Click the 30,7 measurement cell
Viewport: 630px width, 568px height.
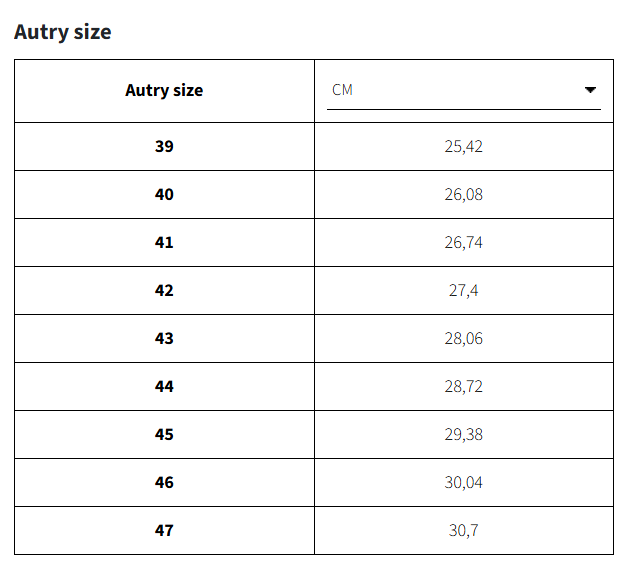[x=463, y=530]
